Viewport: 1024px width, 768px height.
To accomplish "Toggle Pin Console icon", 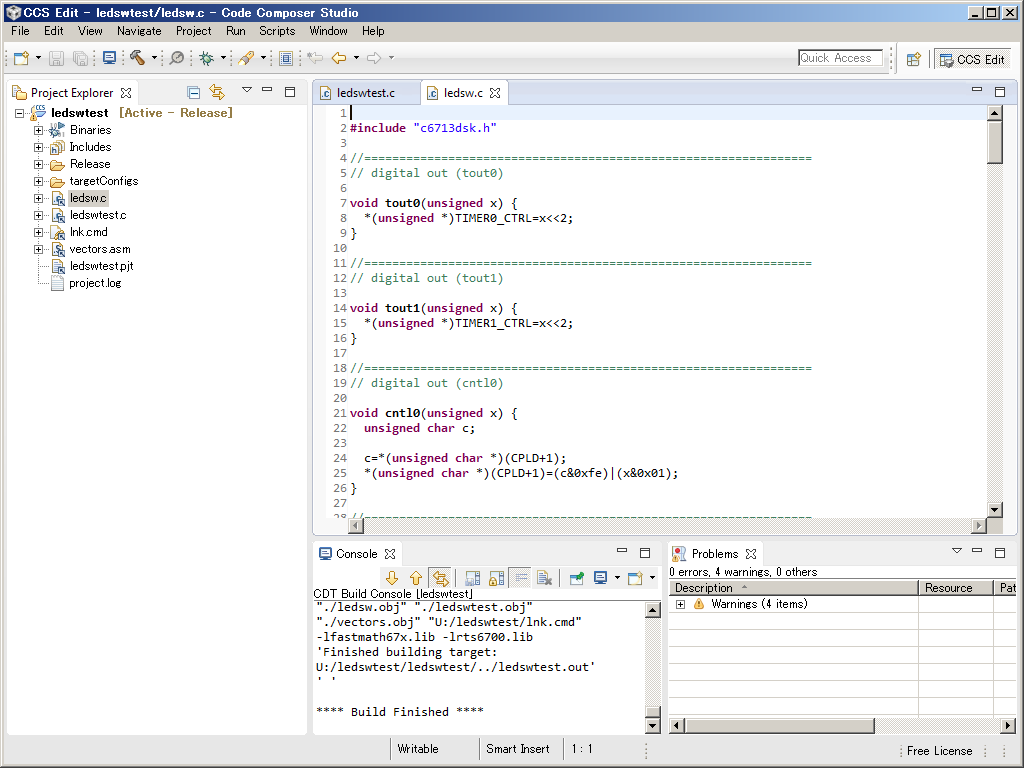I will click(577, 578).
